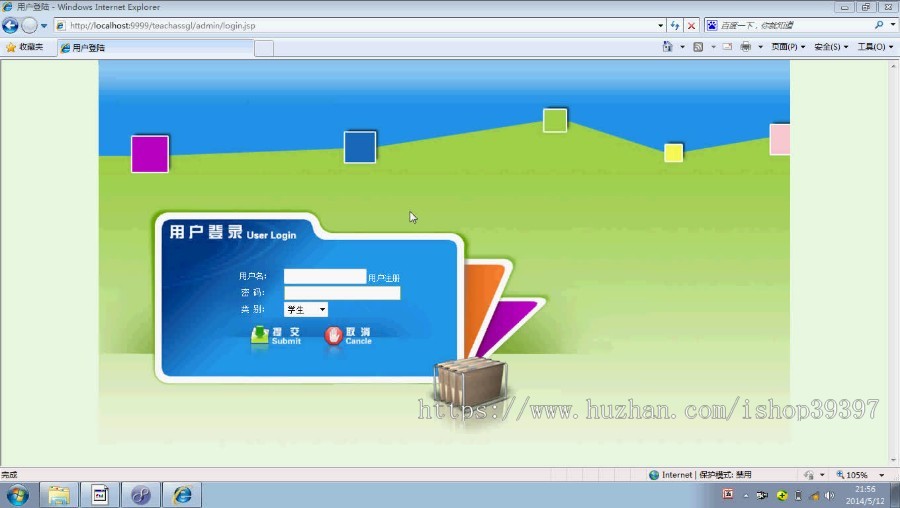This screenshot has width=900, height=508.
Task: Open the 工具(O) menu
Action: pos(875,47)
